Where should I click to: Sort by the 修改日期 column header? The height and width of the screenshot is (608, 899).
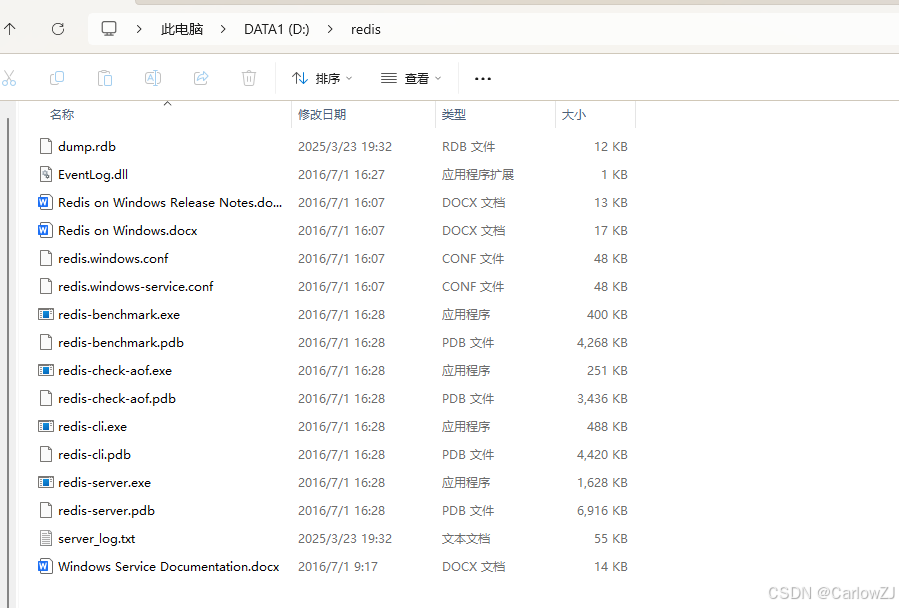322,115
